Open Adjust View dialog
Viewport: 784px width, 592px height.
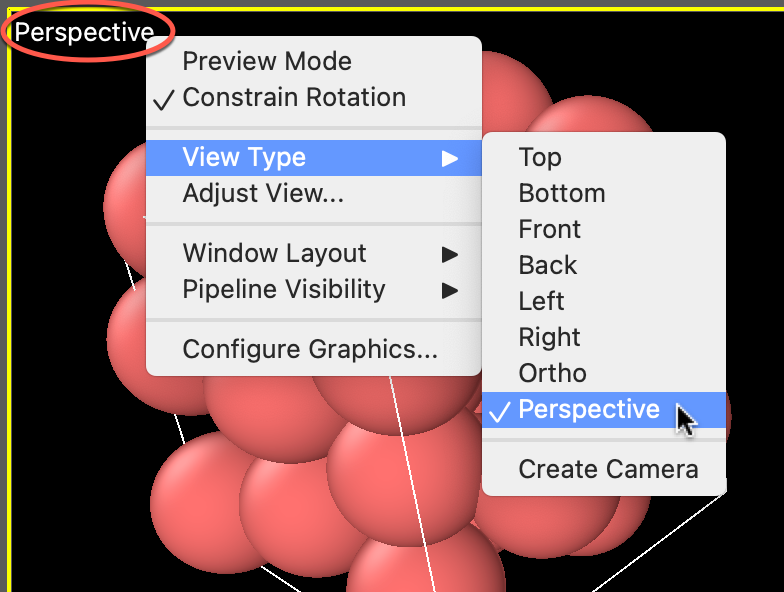(x=263, y=193)
